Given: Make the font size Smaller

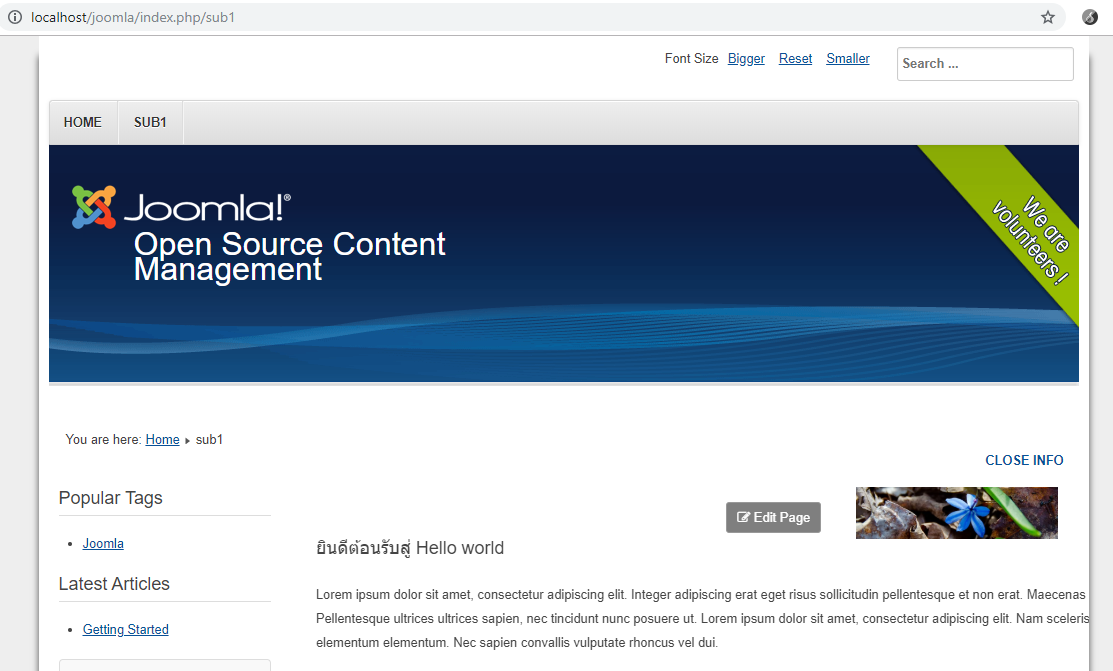Looking at the screenshot, I should 847,59.
